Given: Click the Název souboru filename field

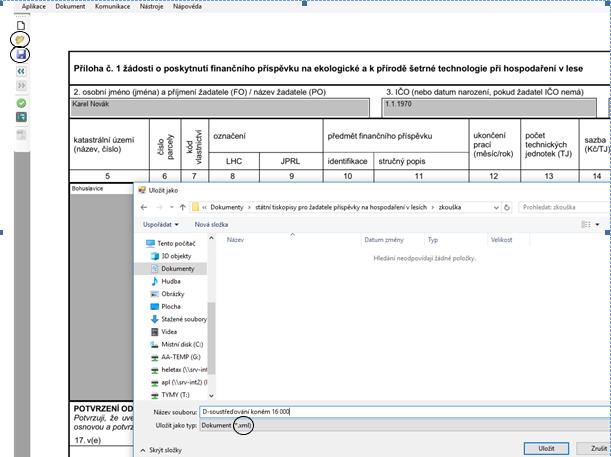Looking at the screenshot, I should click(x=405, y=412).
